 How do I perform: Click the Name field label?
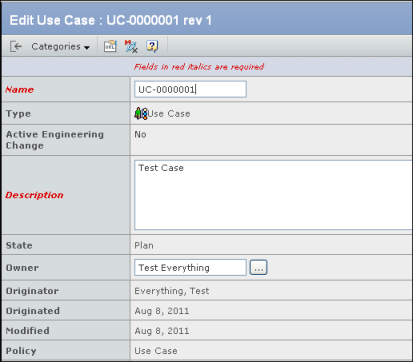point(20,90)
